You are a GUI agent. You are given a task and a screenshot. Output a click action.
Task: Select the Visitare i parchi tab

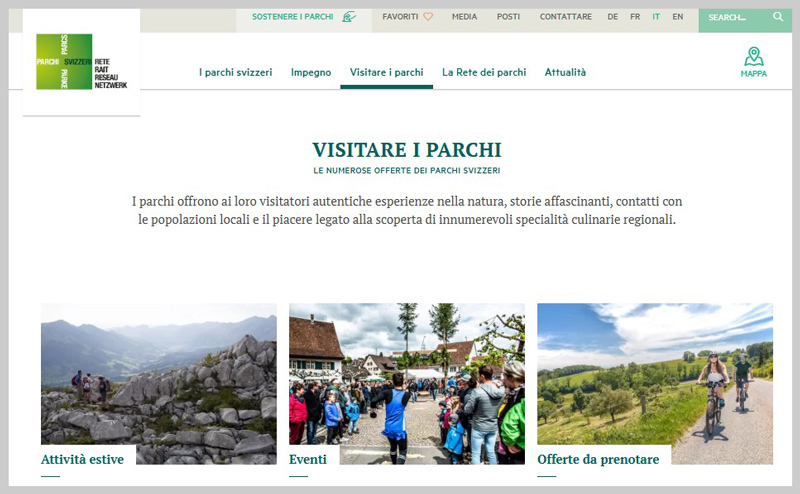click(386, 73)
